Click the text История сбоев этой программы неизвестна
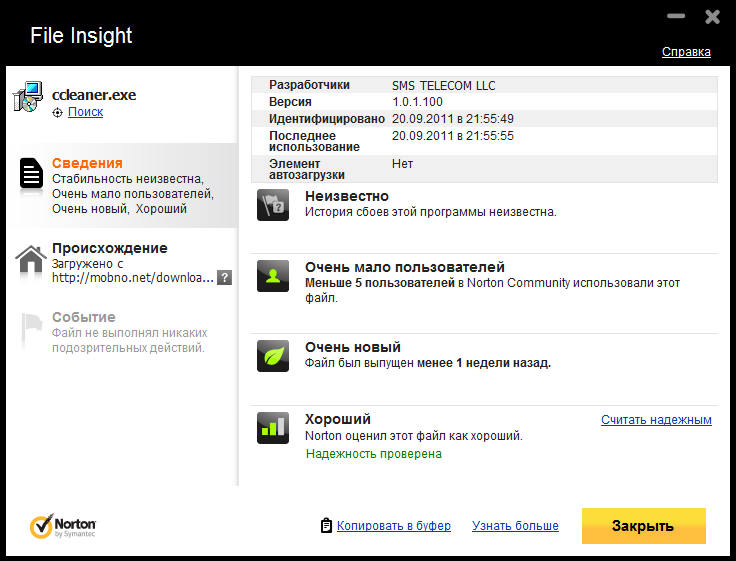Screen dimensions: 736x561 [x=430, y=212]
